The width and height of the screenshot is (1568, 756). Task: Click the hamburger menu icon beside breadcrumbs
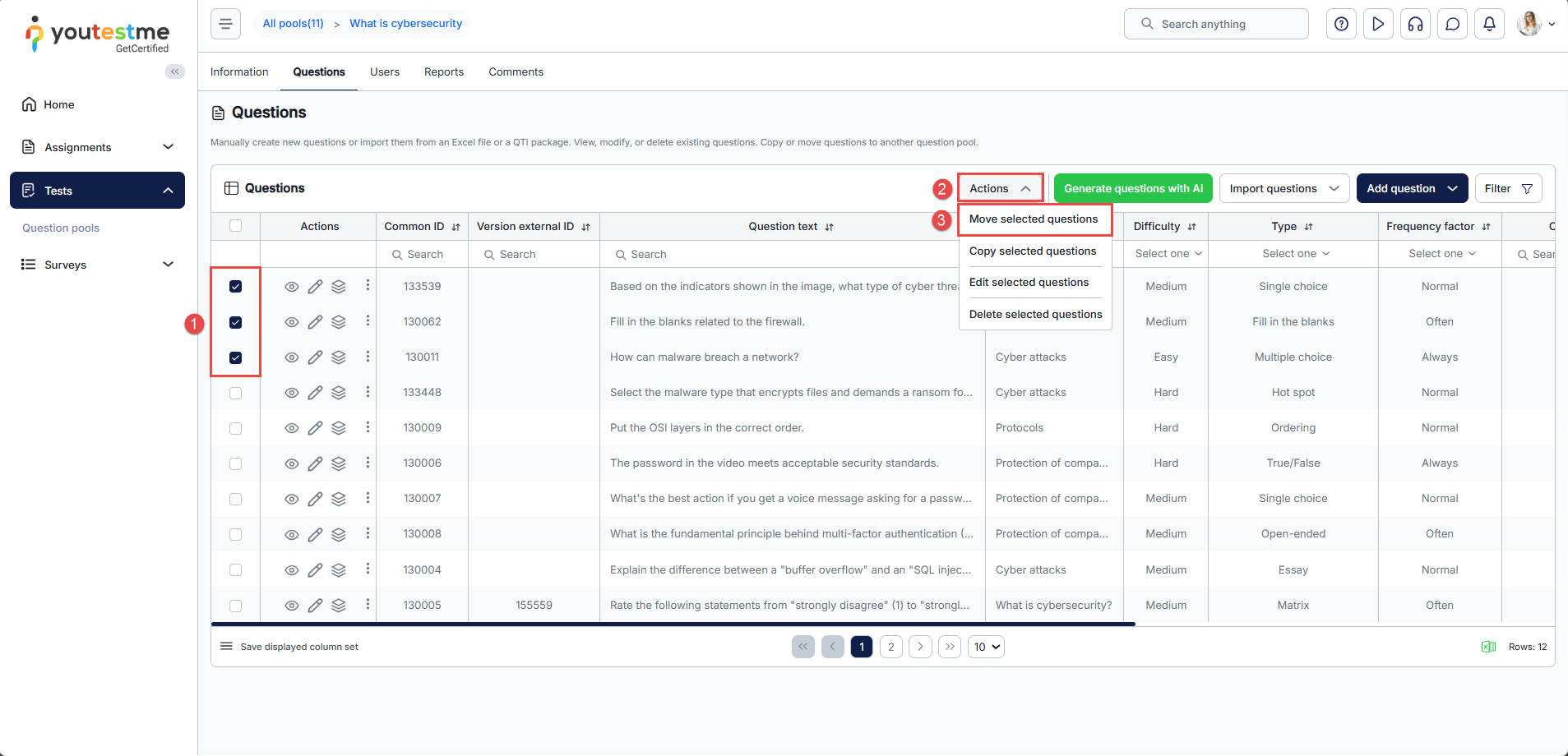coord(225,24)
